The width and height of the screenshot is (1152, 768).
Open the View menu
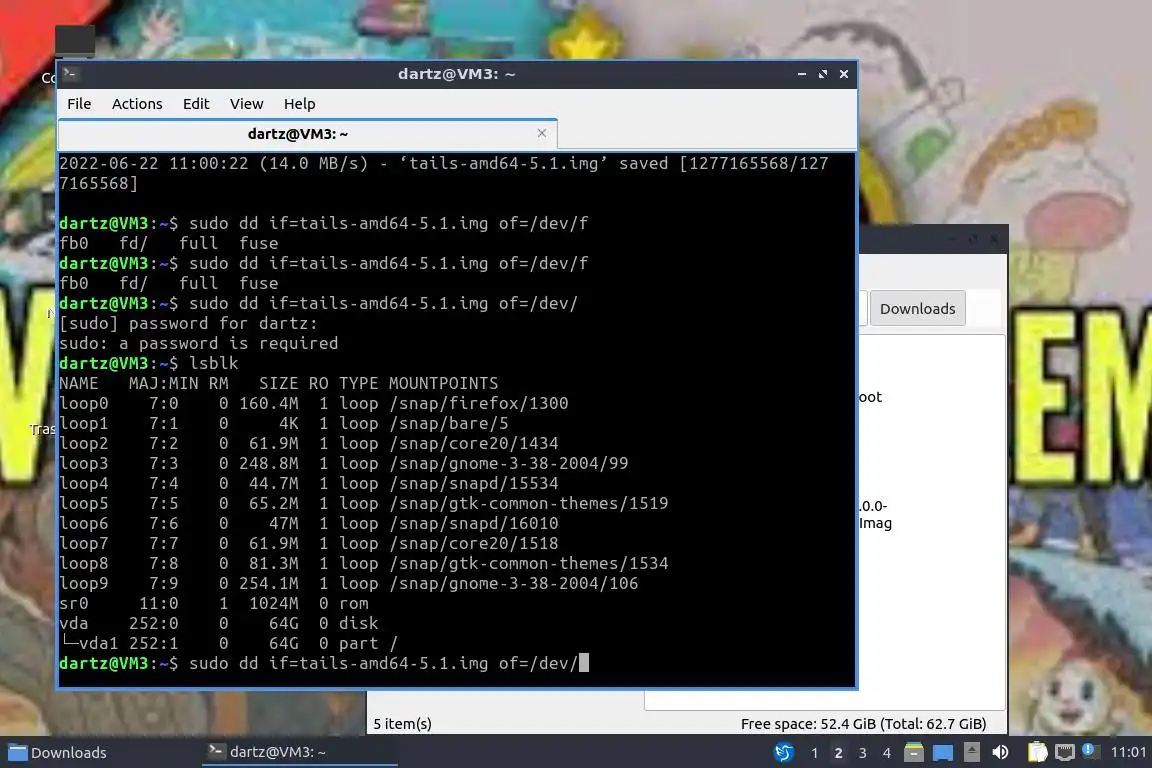[246, 104]
